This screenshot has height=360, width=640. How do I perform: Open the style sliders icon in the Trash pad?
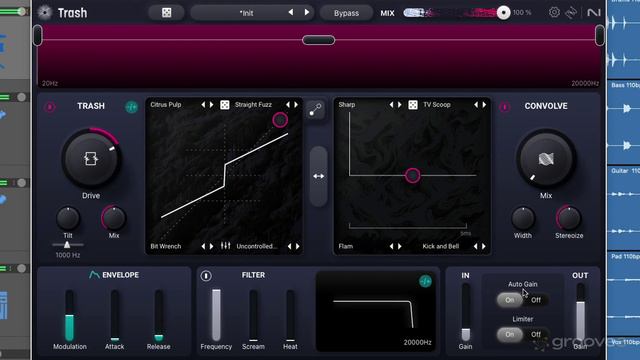[225, 246]
